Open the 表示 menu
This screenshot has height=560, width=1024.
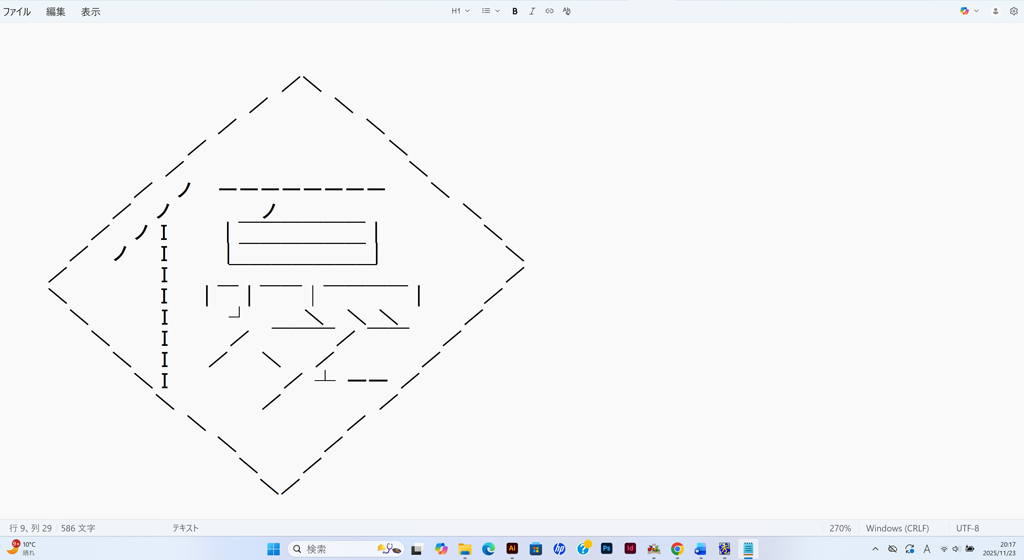(90, 12)
